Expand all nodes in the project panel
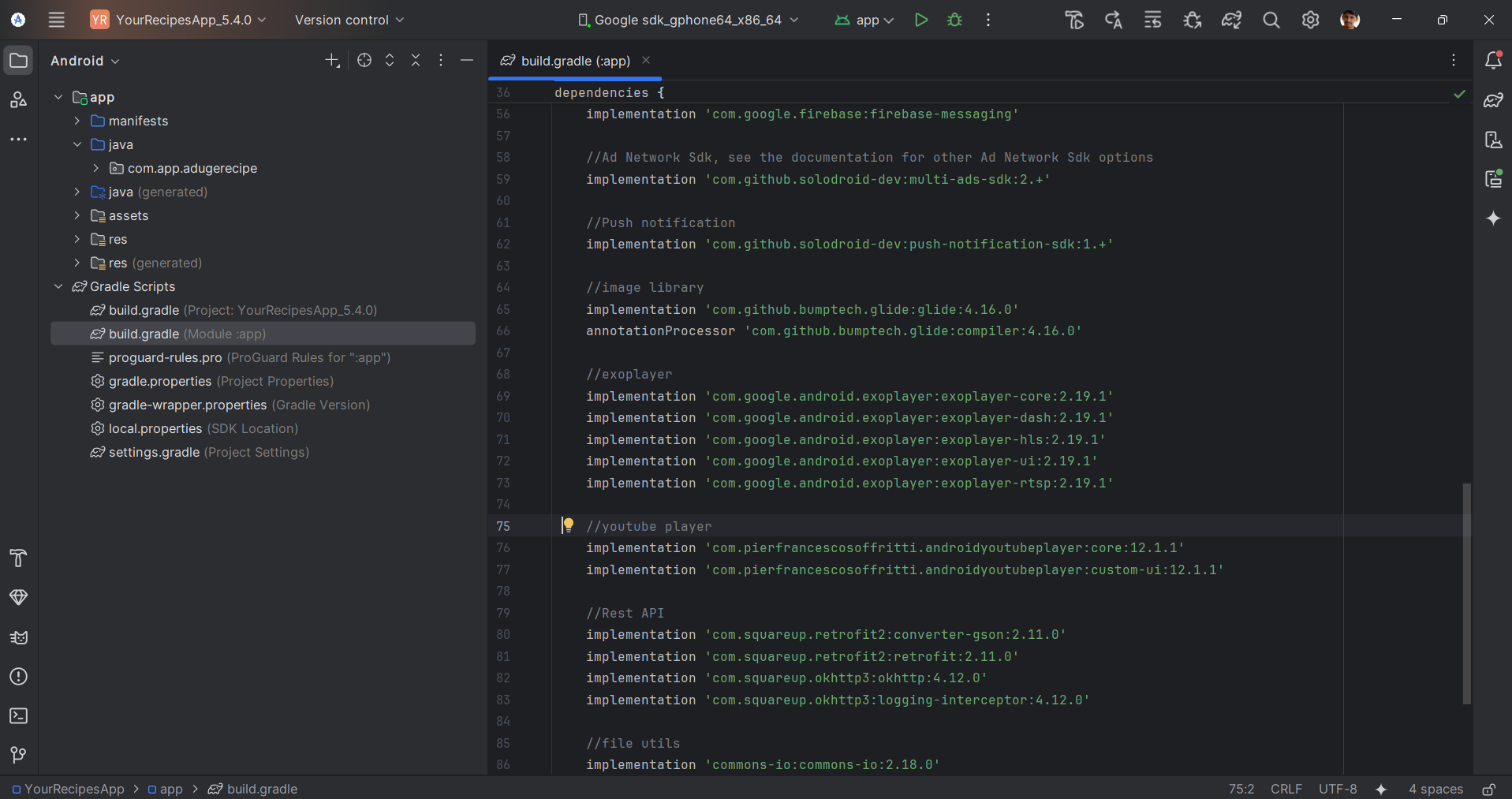This screenshot has width=1512, height=799. [390, 60]
